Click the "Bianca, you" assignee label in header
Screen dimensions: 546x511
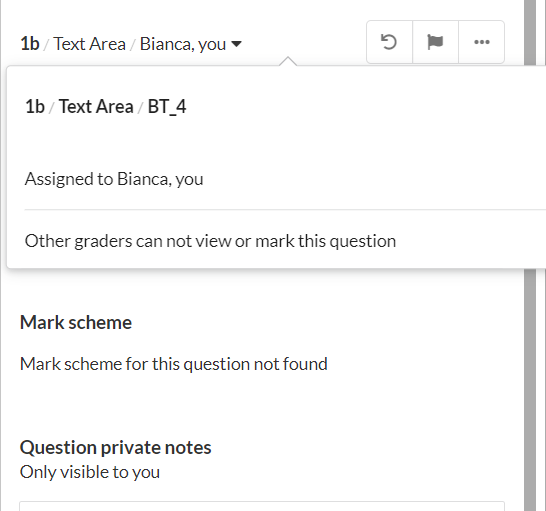[183, 44]
